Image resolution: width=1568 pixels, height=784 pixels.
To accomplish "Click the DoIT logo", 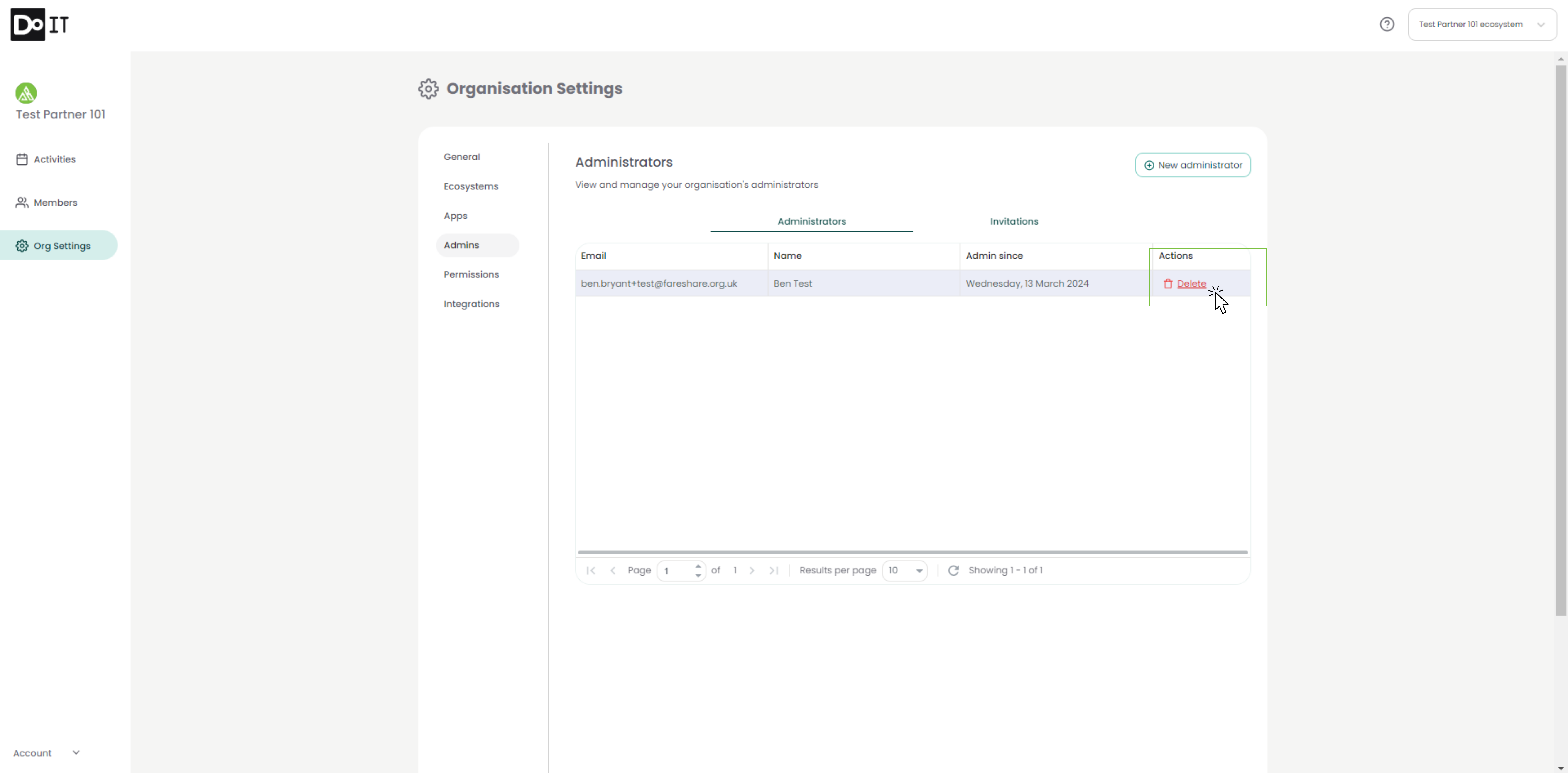I will tap(39, 24).
